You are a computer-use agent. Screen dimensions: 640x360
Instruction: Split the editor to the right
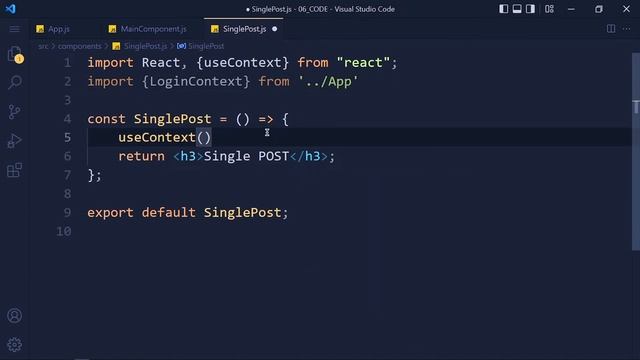click(611, 29)
